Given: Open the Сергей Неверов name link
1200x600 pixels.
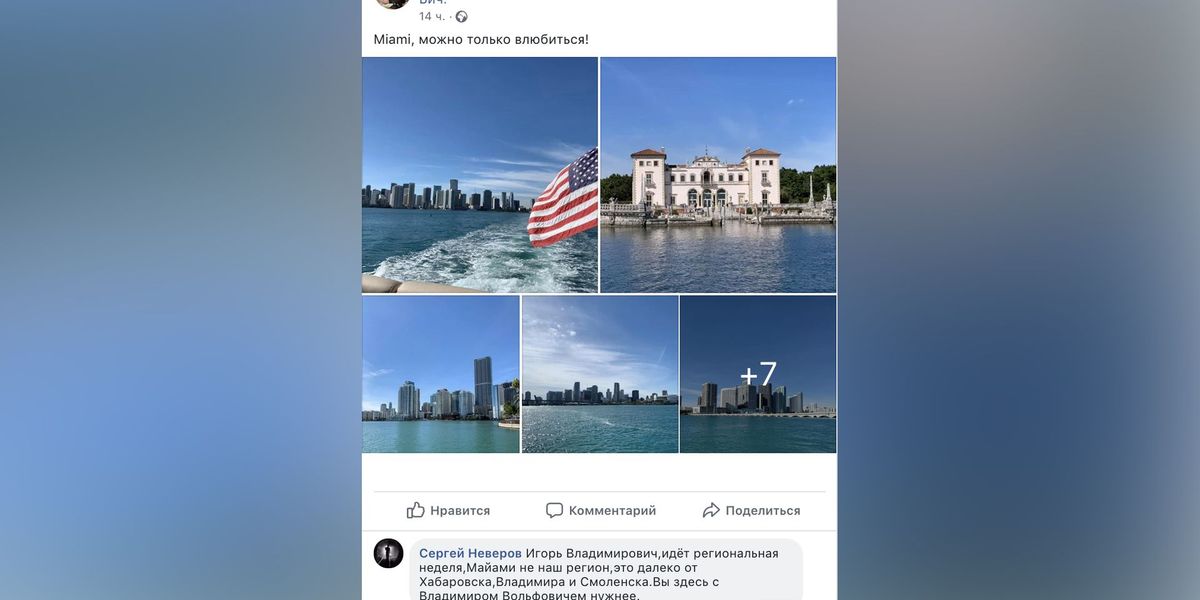Looking at the screenshot, I should click(x=470, y=553).
